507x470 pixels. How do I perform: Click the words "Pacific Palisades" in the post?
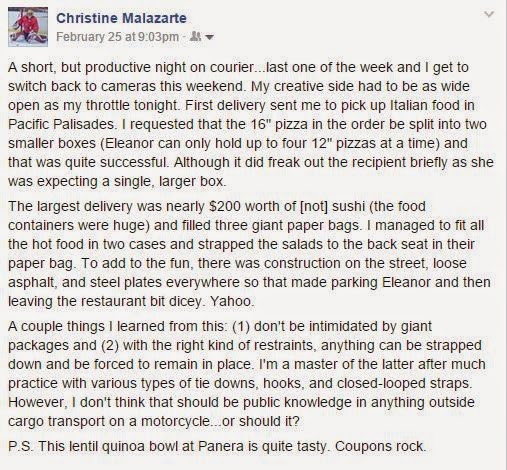tap(61, 124)
